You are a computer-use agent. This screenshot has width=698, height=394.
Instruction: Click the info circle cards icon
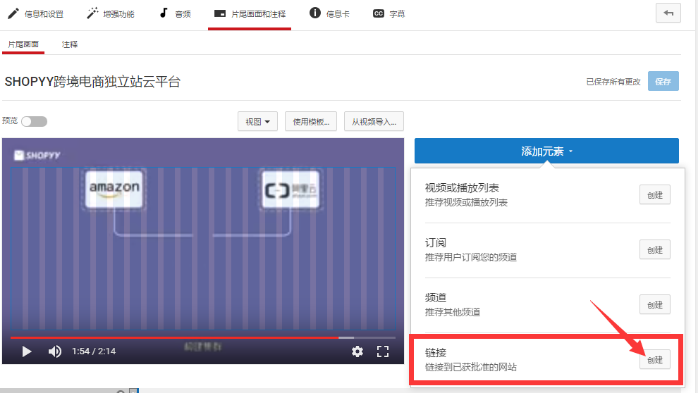[315, 13]
